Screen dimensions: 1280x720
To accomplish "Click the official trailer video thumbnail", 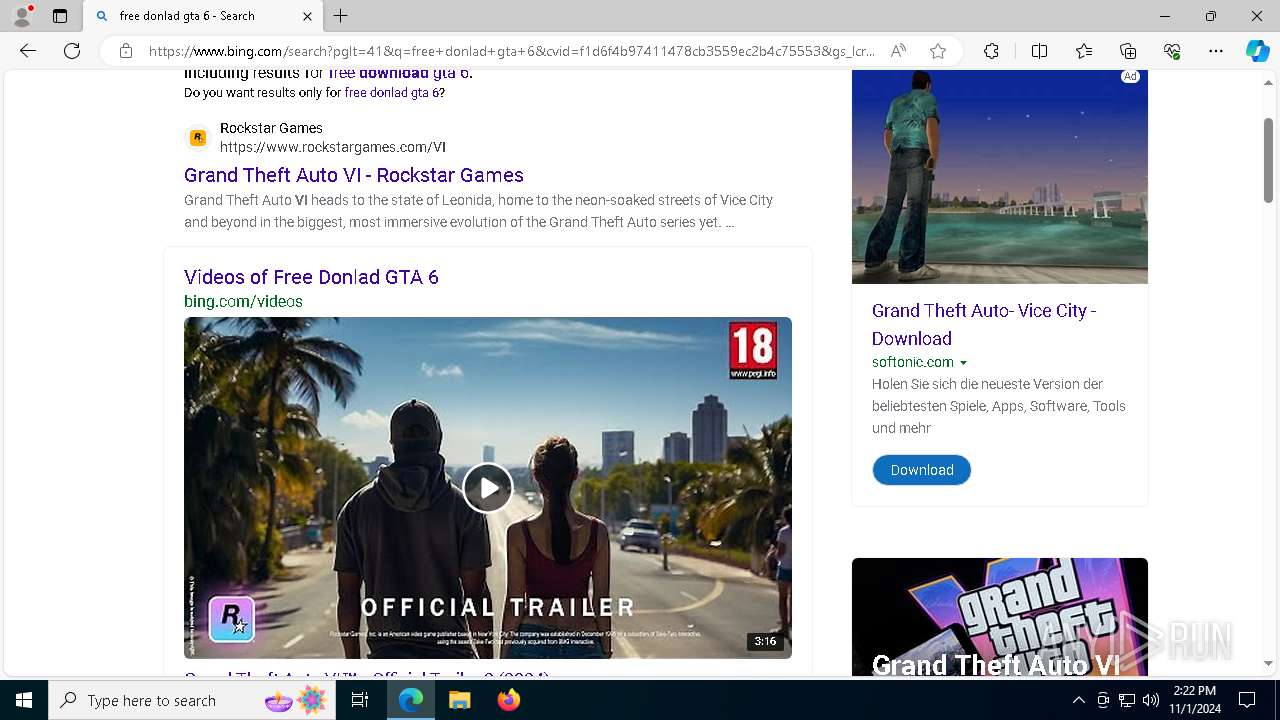I will [488, 488].
